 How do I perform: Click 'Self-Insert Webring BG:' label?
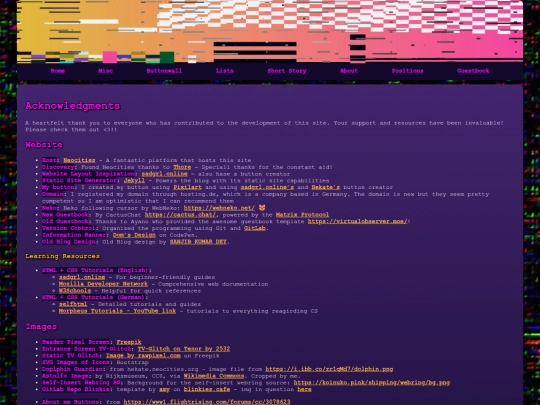83,383
